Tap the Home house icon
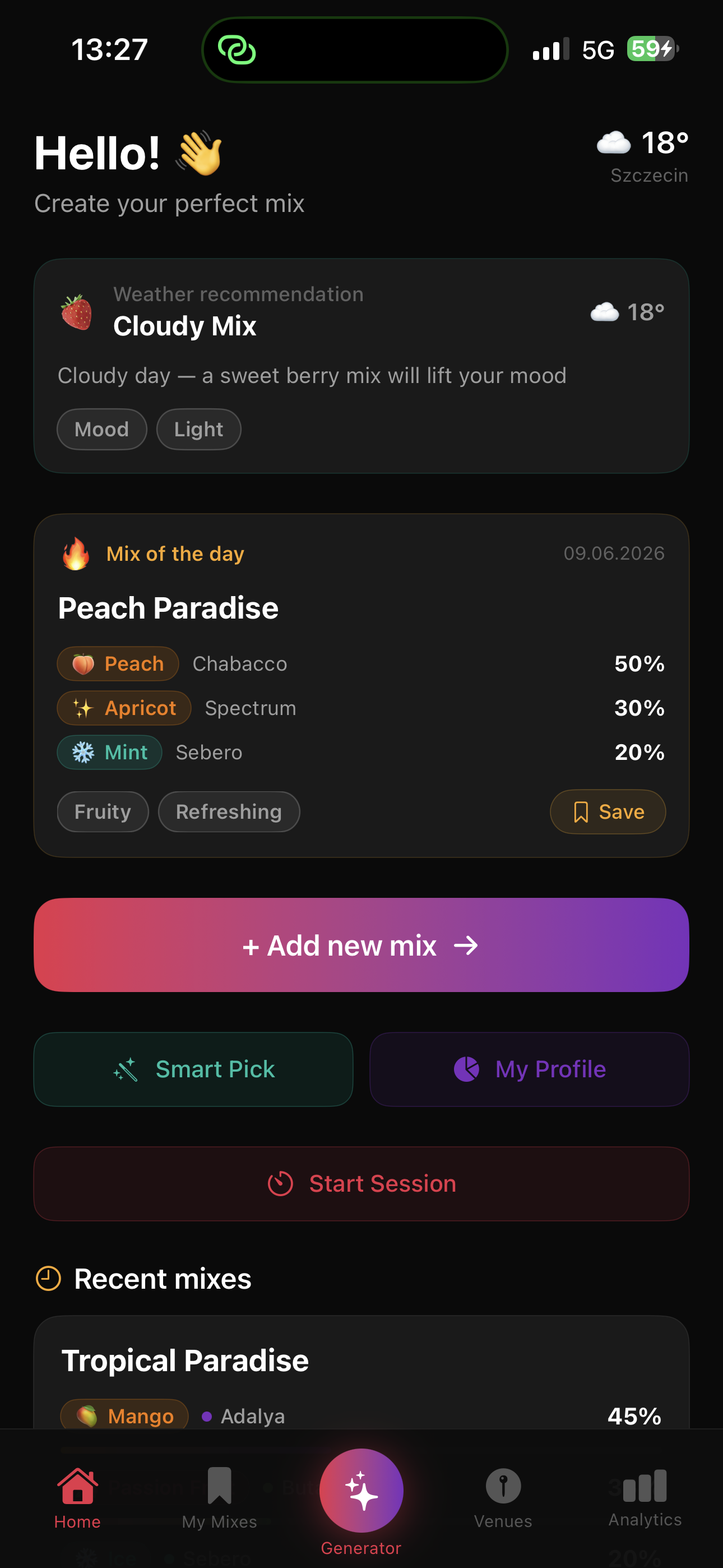The width and height of the screenshot is (723, 1568). 77,1485
